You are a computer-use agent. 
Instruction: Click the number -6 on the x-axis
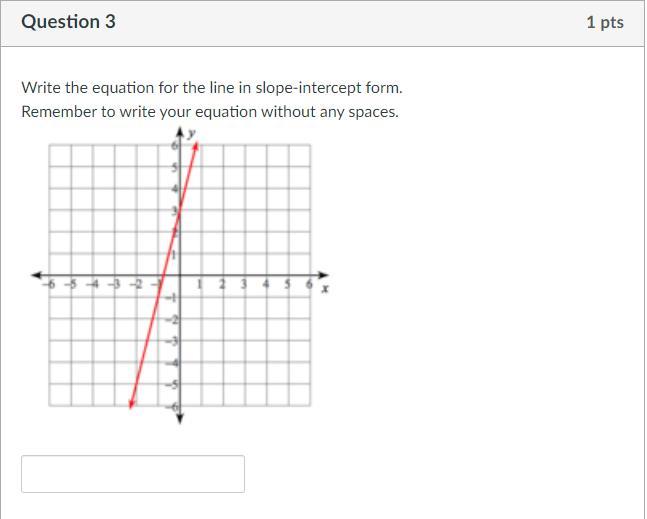pyautogui.click(x=49, y=284)
